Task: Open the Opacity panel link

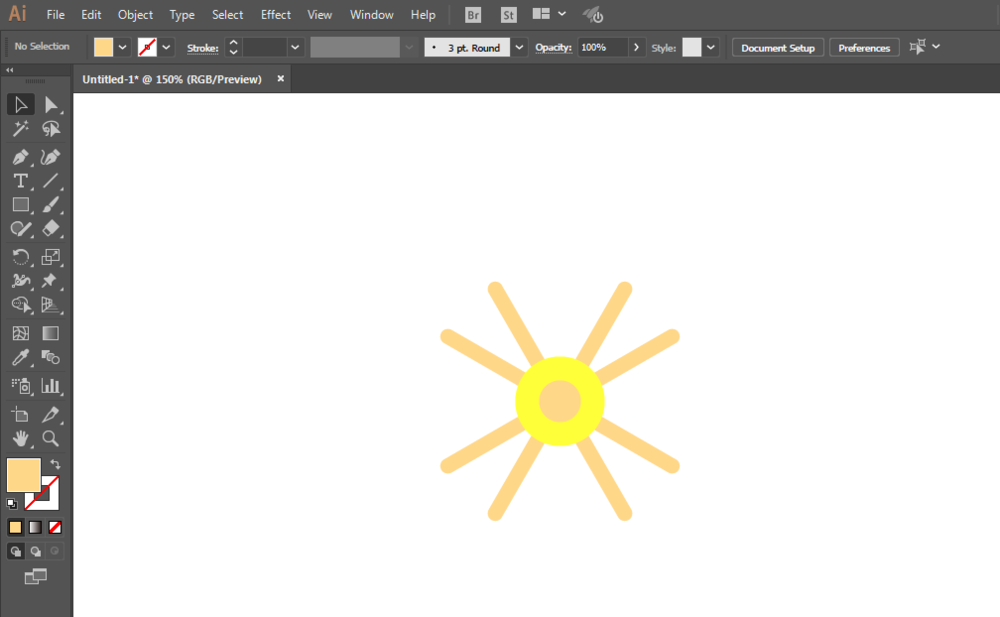Action: [x=553, y=48]
